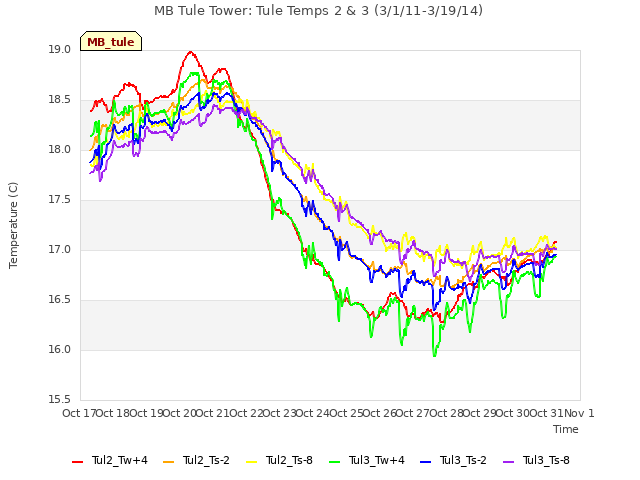Click the 16.5 y-axis tick label
The width and height of the screenshot is (640, 480).
click(x=60, y=300)
